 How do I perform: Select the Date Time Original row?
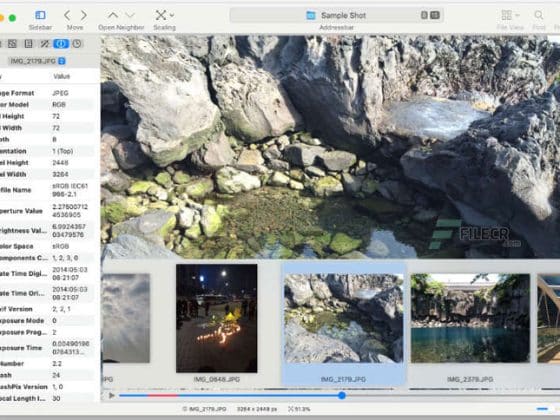coord(46,293)
